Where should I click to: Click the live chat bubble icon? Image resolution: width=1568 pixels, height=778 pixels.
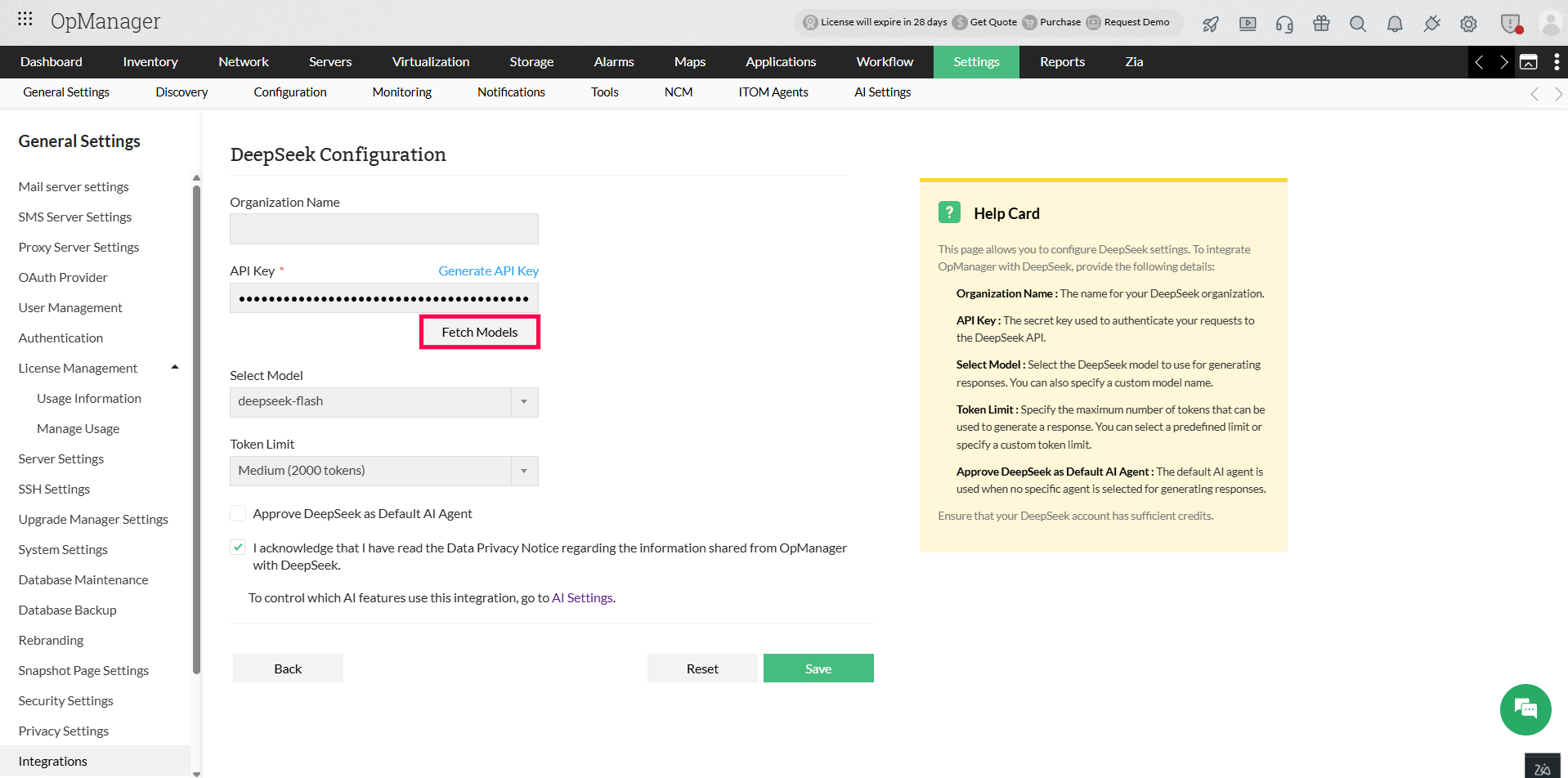click(x=1525, y=709)
